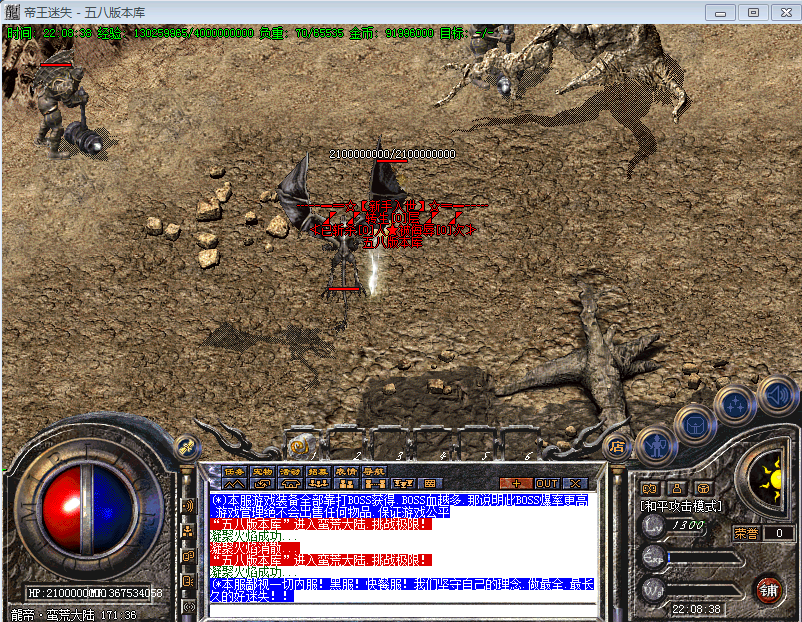Click the experience progress bar
This screenshot has height=622, width=802.
pos(705,558)
